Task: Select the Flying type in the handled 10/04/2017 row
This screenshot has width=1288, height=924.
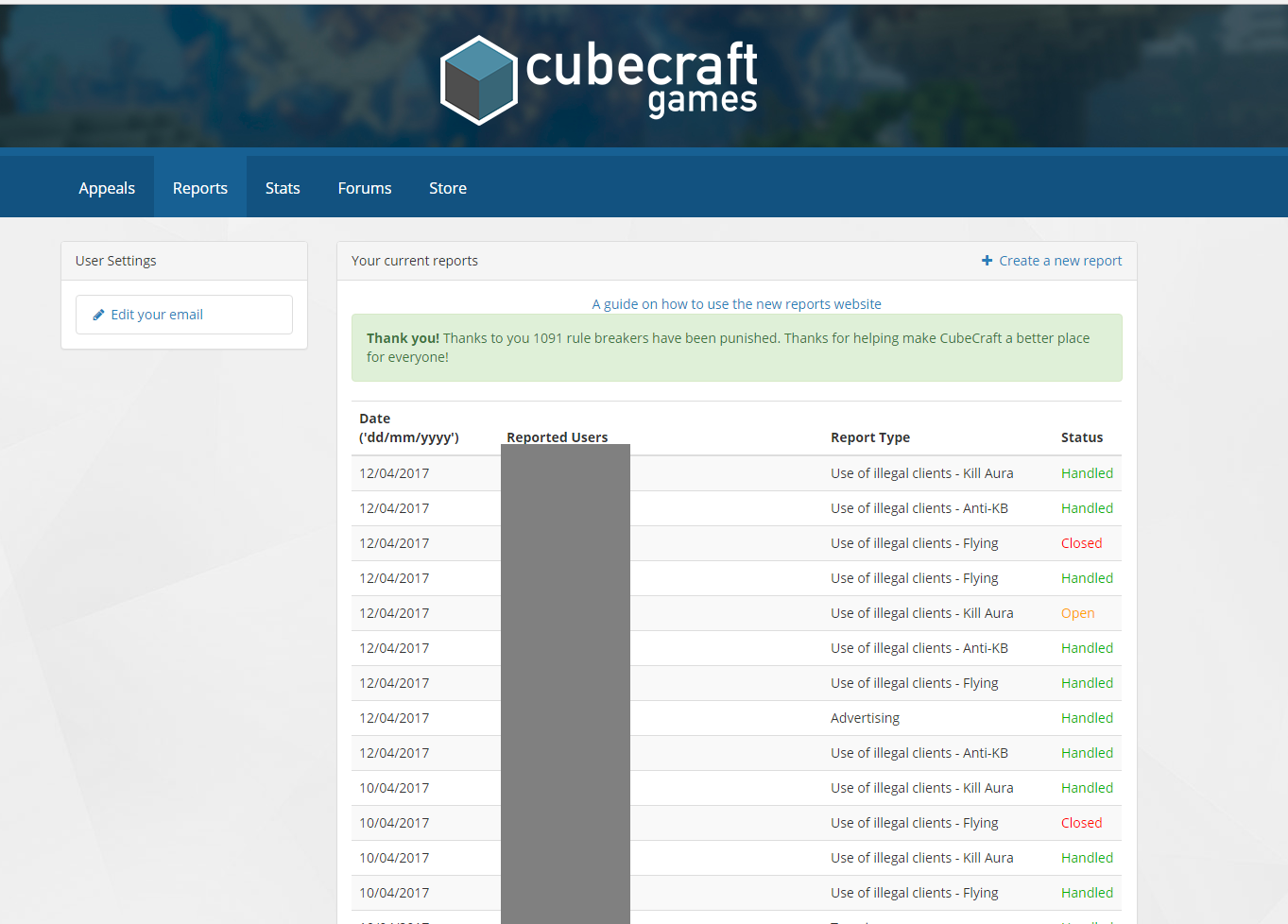Action: point(915,893)
